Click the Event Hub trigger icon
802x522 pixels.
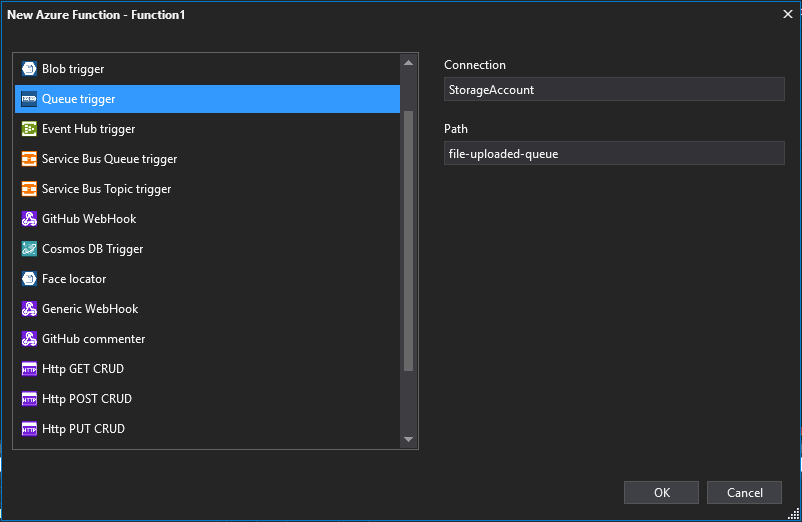pyautogui.click(x=29, y=129)
